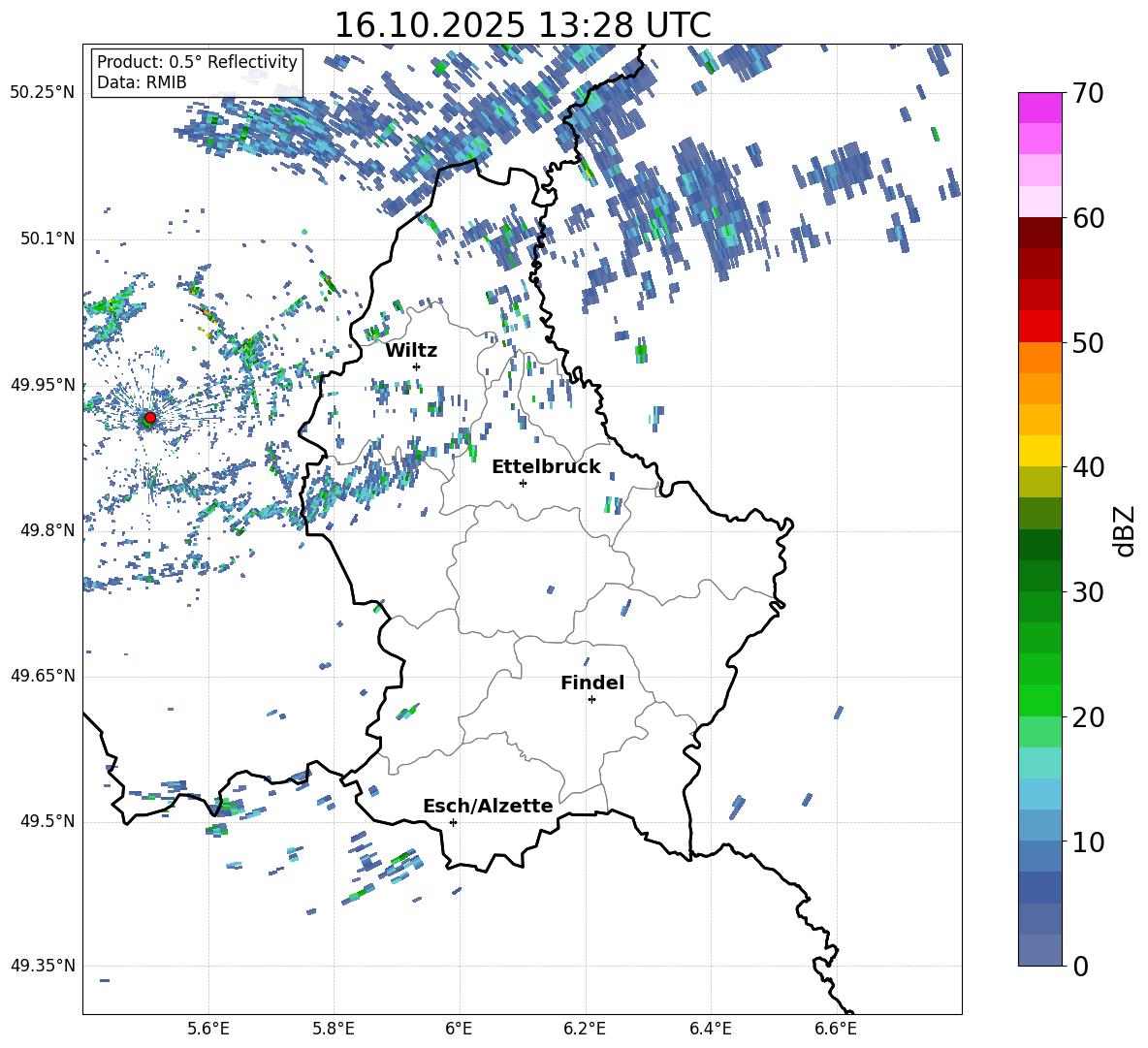
Task: Click the 60 tick label on colorbar
Action: (1088, 218)
